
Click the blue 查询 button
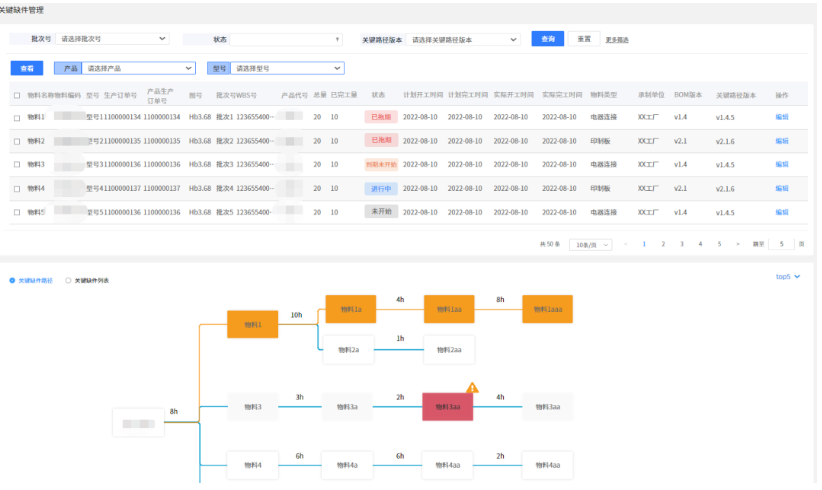547,40
